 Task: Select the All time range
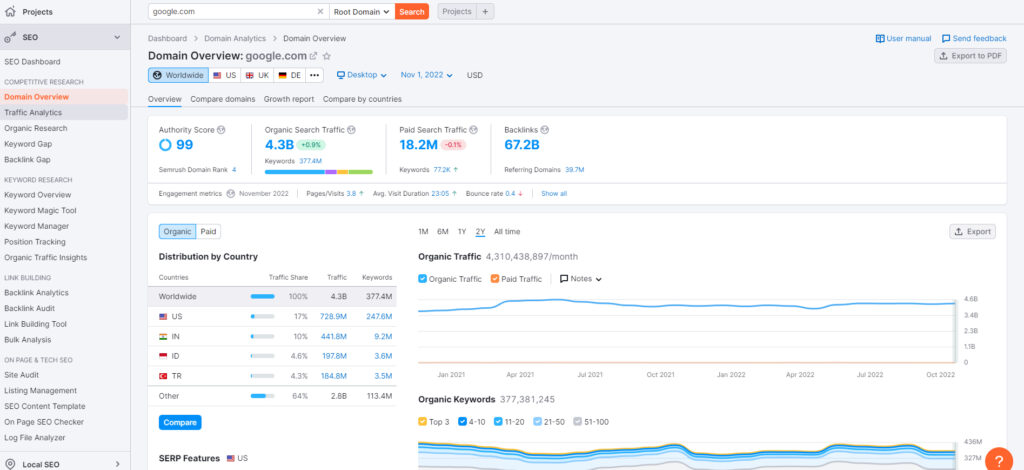(x=507, y=232)
